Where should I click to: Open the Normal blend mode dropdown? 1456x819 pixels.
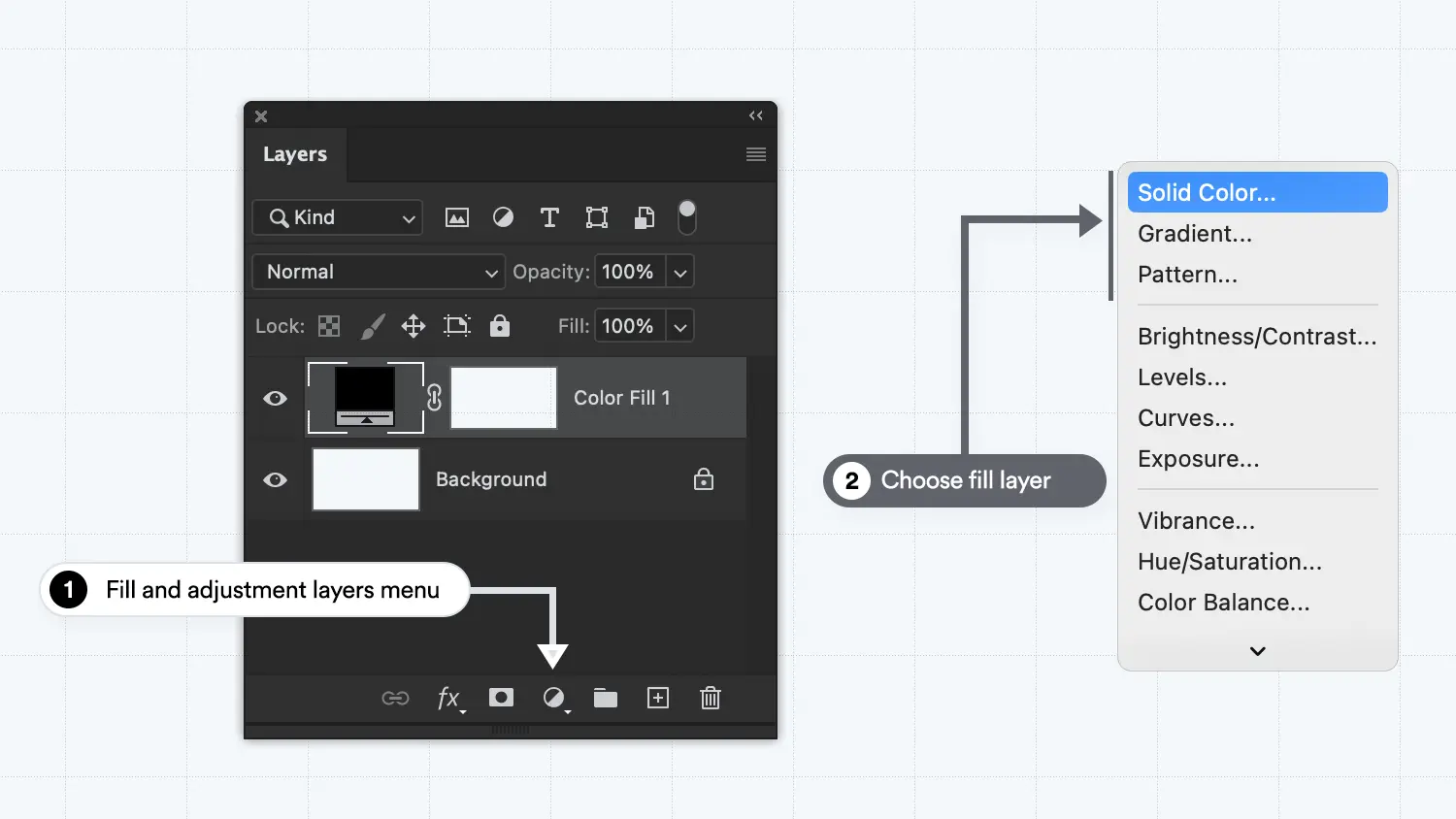tap(379, 272)
